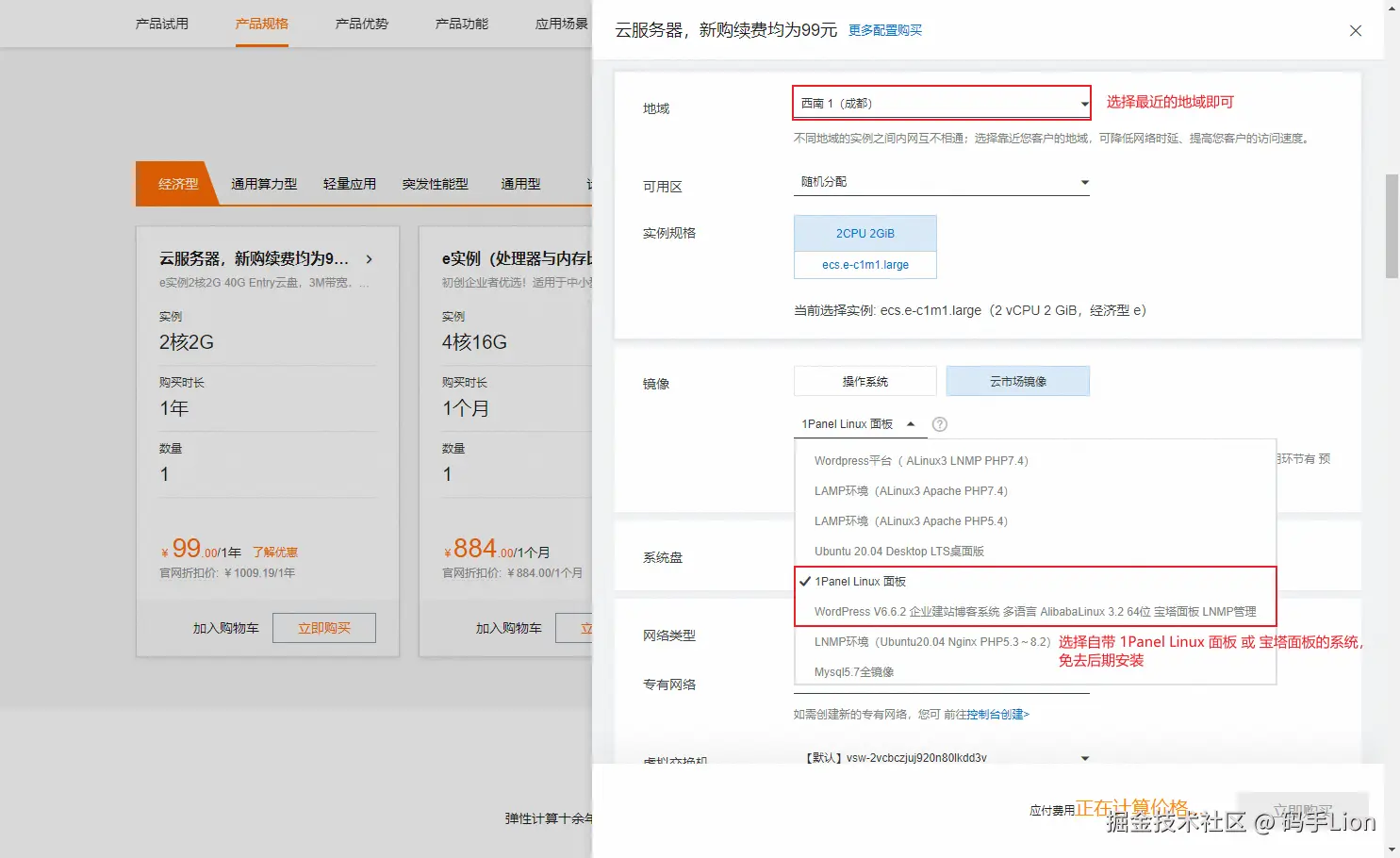Open the 控制台创建 link
Image resolution: width=1400 pixels, height=858 pixels.
point(997,715)
